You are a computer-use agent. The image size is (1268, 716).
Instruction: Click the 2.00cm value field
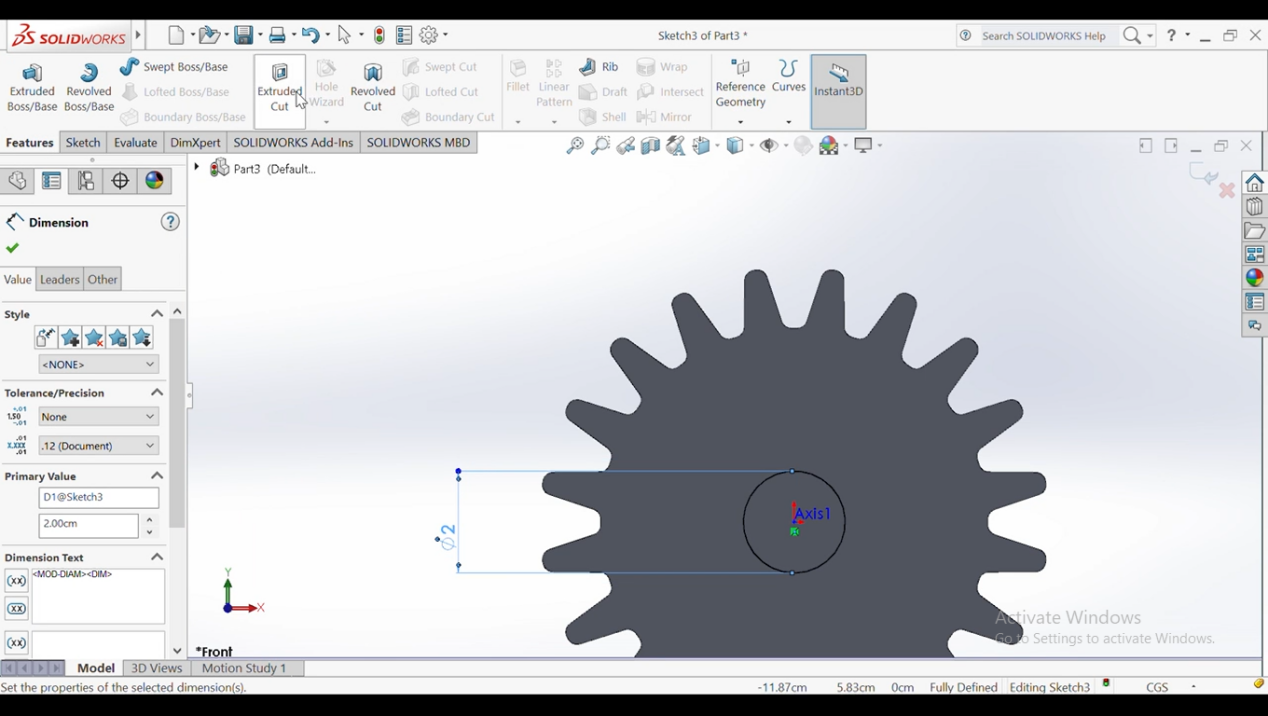pyautogui.click(x=89, y=526)
